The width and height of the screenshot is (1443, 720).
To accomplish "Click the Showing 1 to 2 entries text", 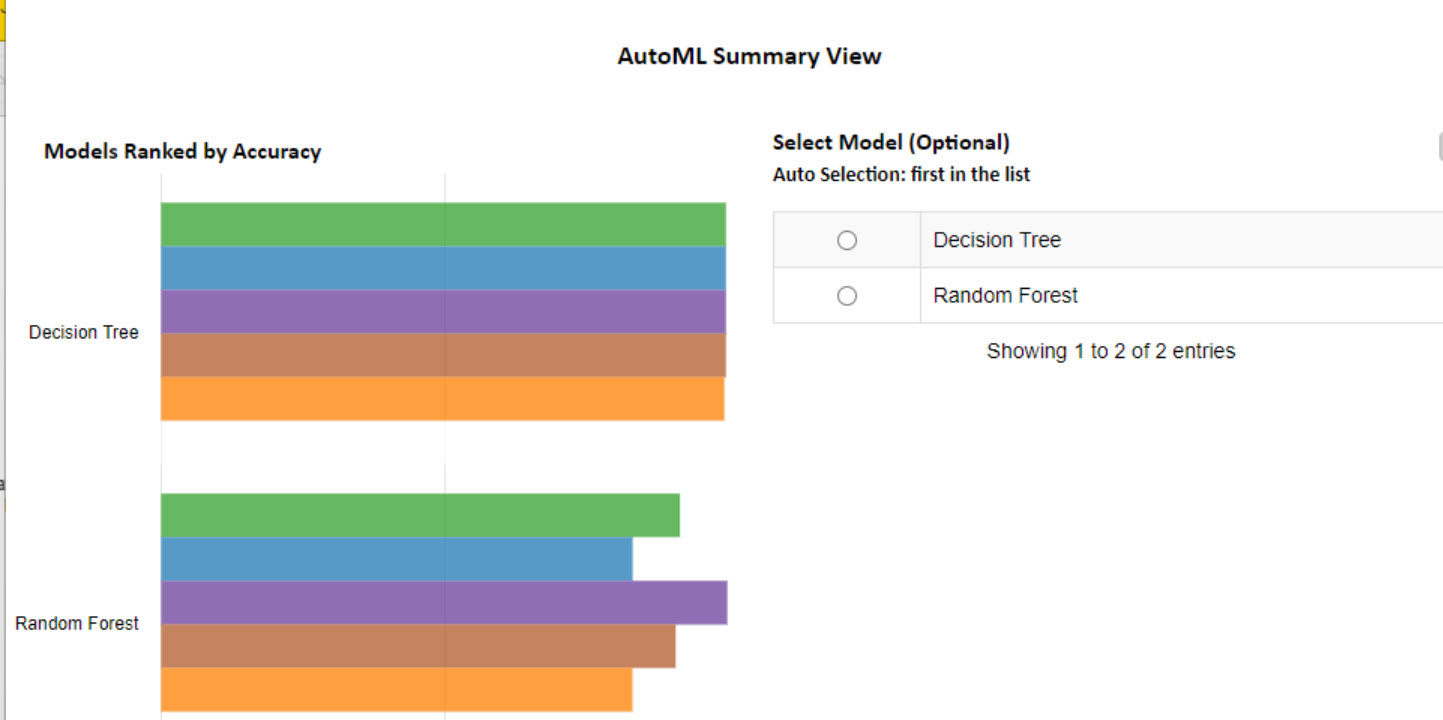I will [1110, 351].
